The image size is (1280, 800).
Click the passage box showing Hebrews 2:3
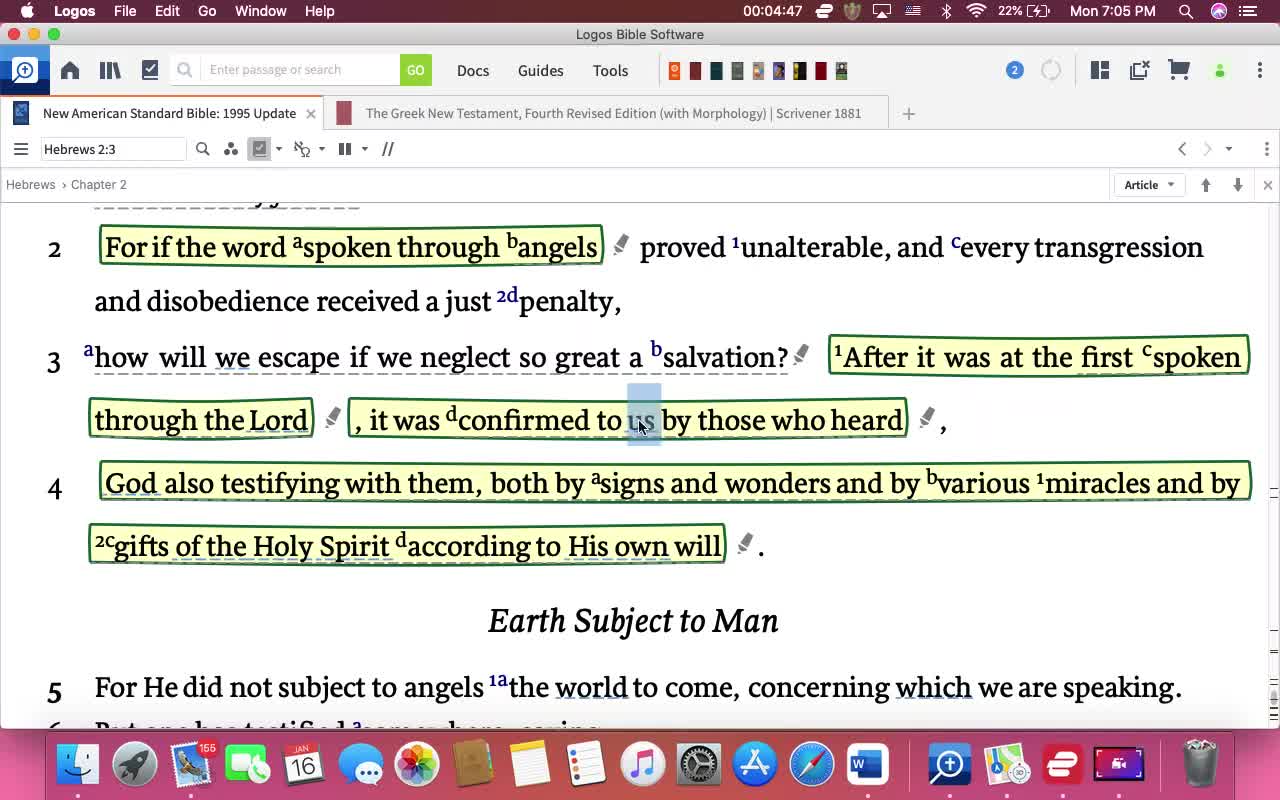113,149
